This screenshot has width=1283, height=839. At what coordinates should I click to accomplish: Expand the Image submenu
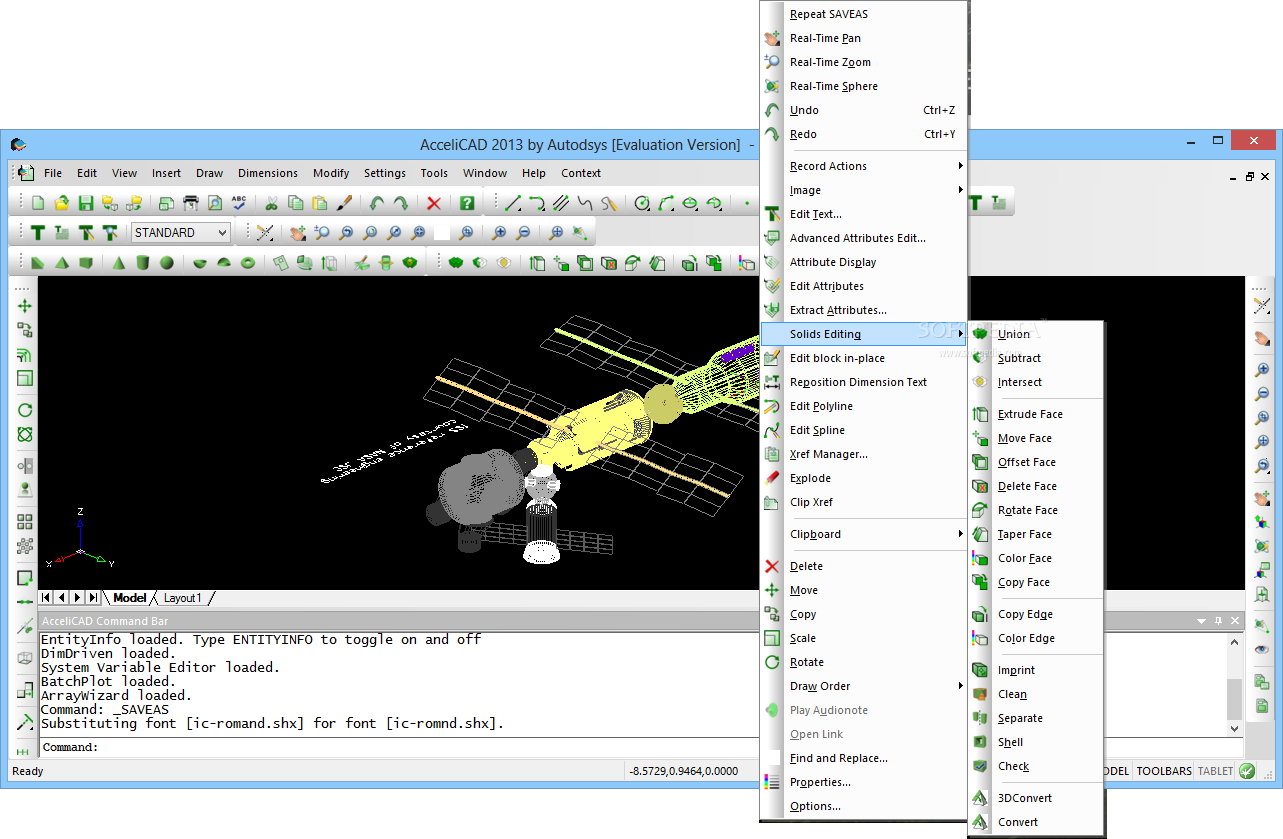(863, 190)
